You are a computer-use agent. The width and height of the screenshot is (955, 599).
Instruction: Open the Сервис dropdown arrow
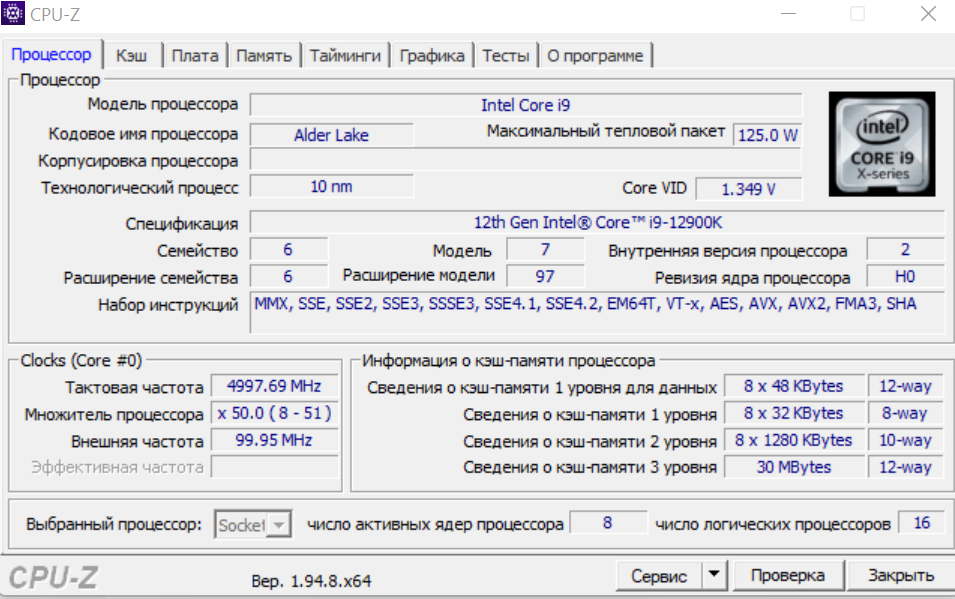pyautogui.click(x=714, y=575)
